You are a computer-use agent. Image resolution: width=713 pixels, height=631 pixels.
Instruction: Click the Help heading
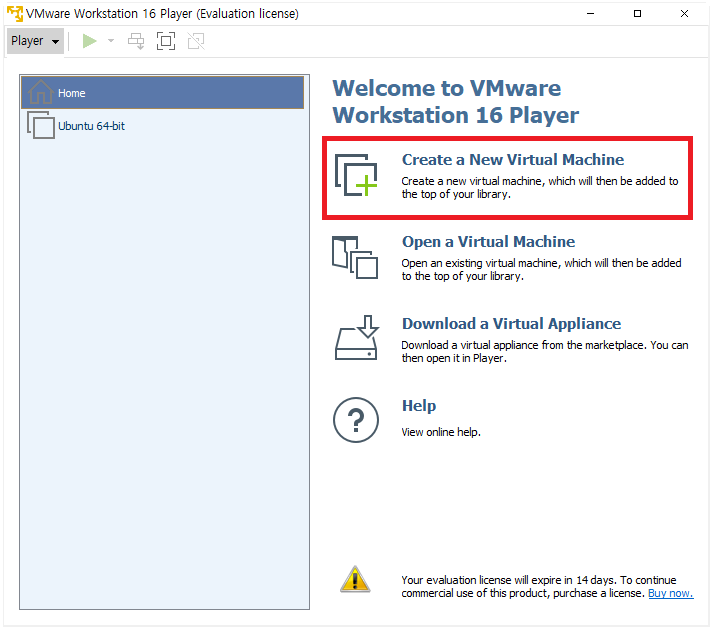(x=419, y=406)
